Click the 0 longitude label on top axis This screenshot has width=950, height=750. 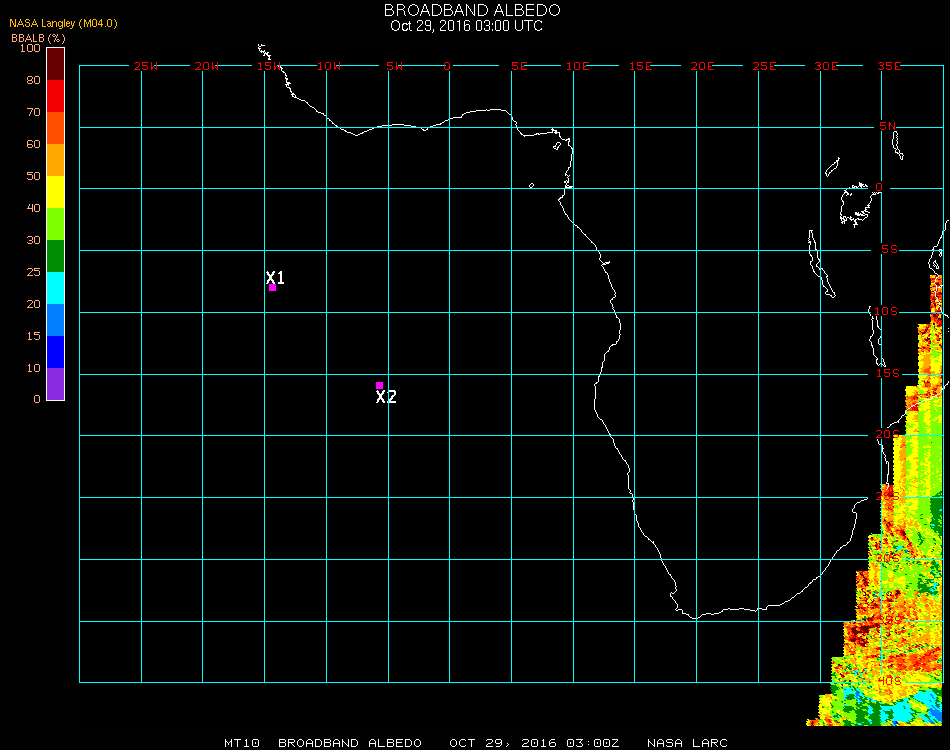point(447,66)
